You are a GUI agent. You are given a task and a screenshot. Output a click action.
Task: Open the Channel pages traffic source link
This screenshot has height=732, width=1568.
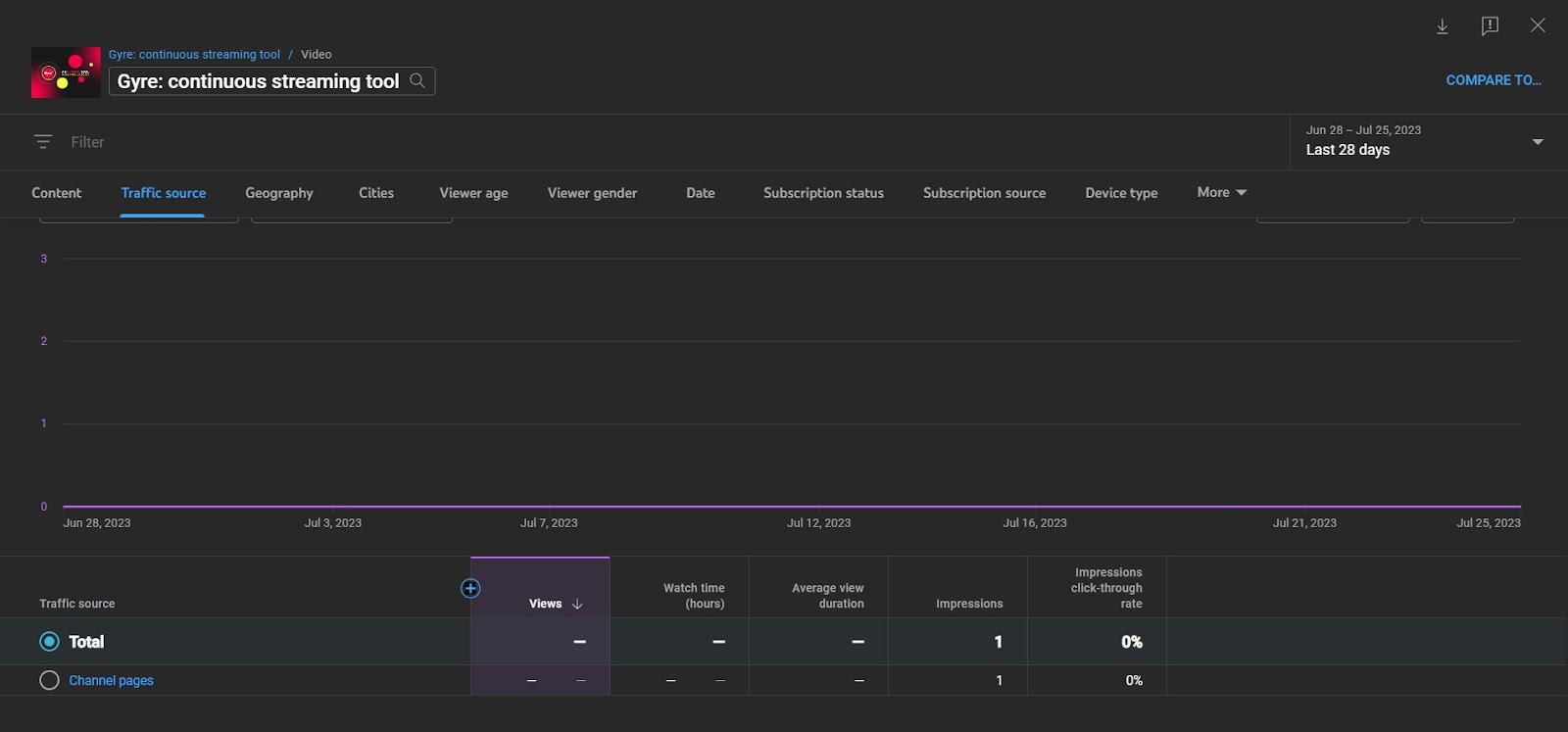click(x=111, y=680)
